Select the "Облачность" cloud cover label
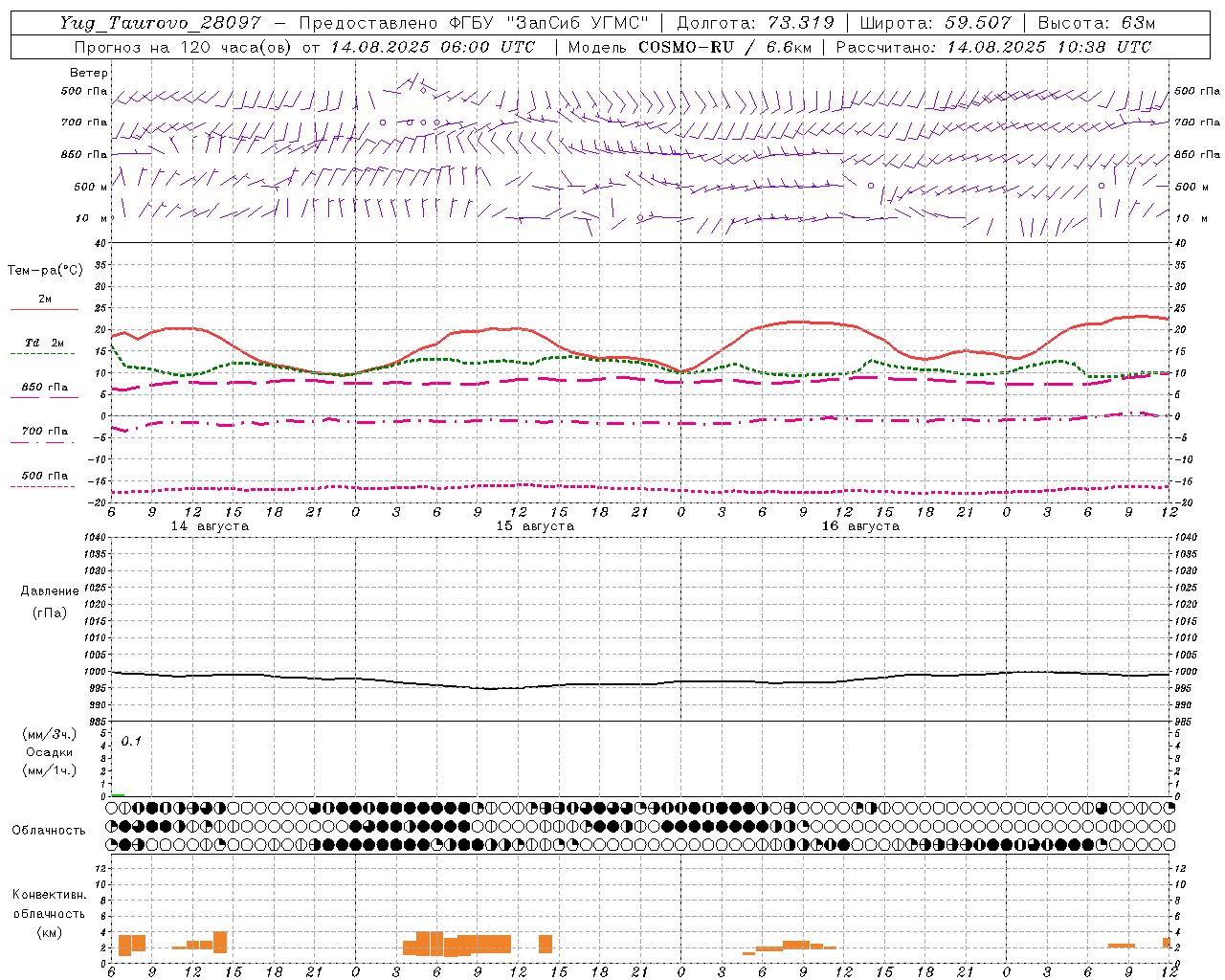Image resolution: width=1225 pixels, height=980 pixels. (x=49, y=830)
